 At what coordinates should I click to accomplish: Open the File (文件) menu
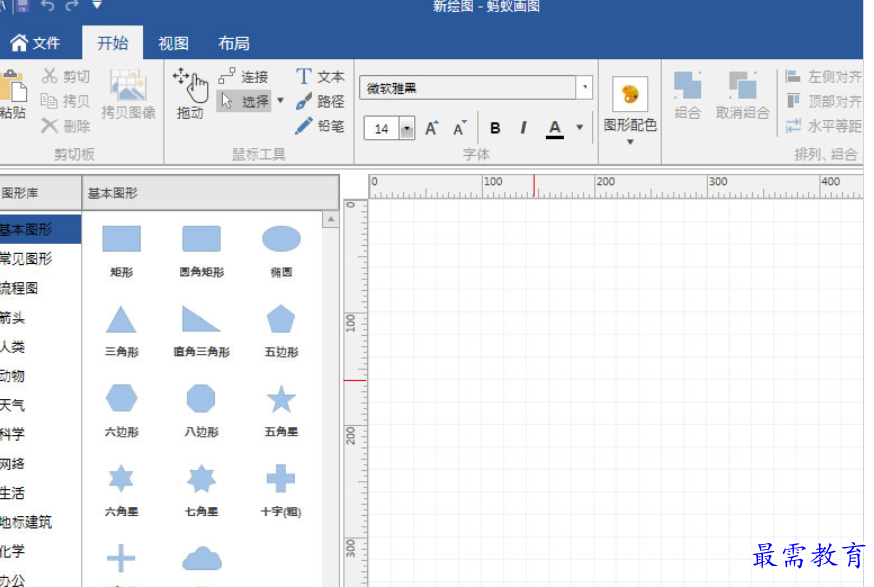coord(36,43)
